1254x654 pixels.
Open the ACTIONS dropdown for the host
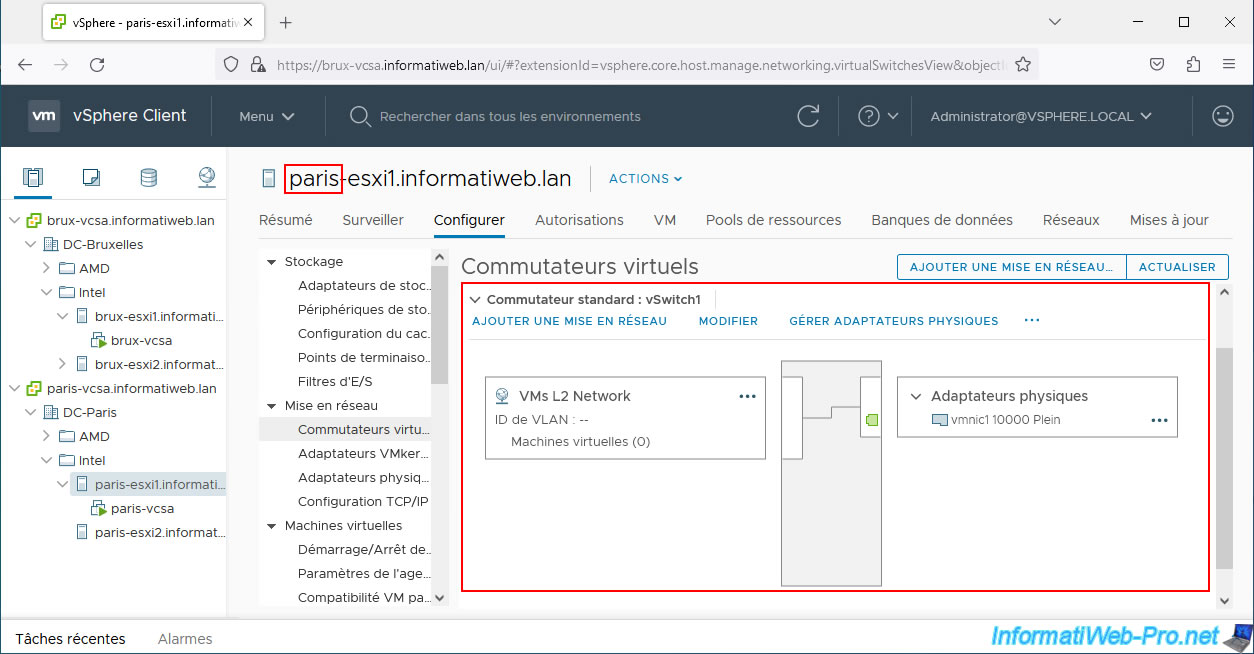click(646, 179)
